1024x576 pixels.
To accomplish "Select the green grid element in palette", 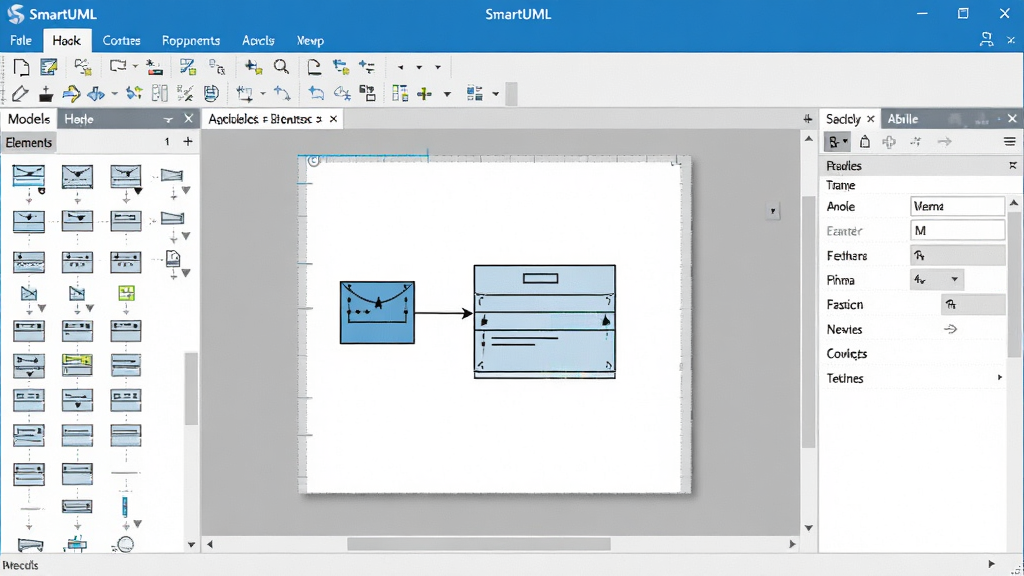I will 126,293.
